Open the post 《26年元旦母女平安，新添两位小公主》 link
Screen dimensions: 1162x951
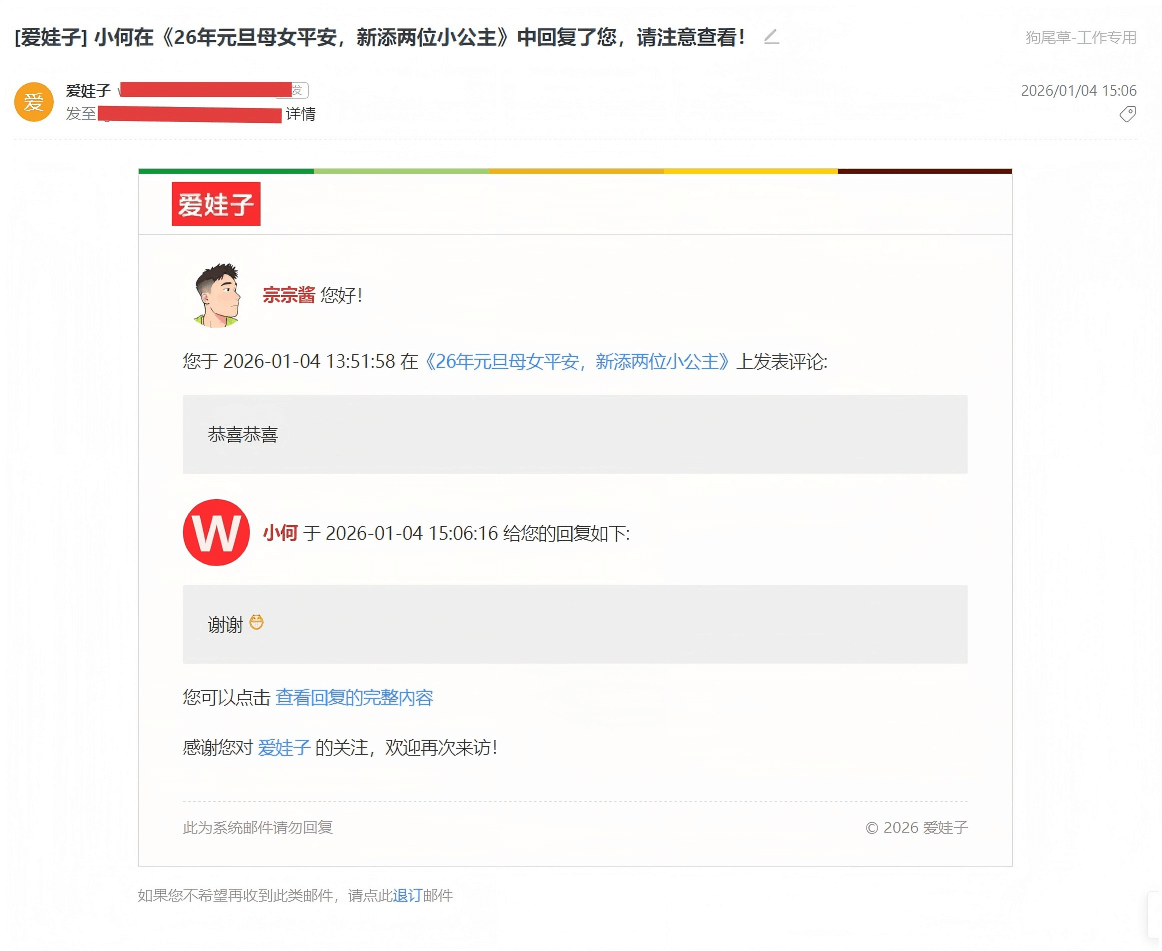click(x=579, y=362)
